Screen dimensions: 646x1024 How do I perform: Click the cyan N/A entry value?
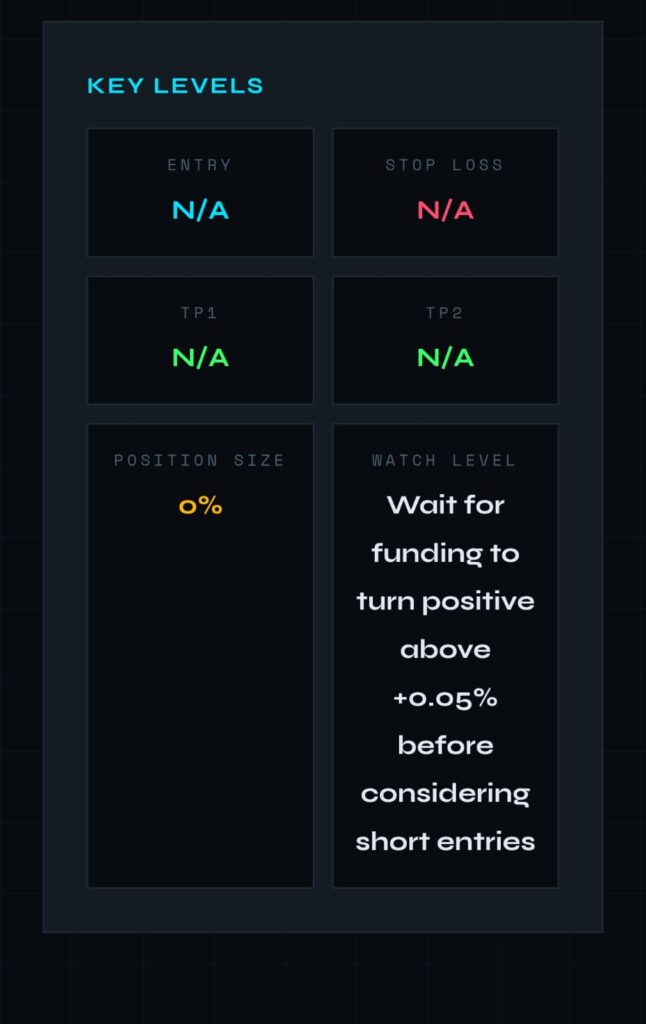[x=200, y=210]
